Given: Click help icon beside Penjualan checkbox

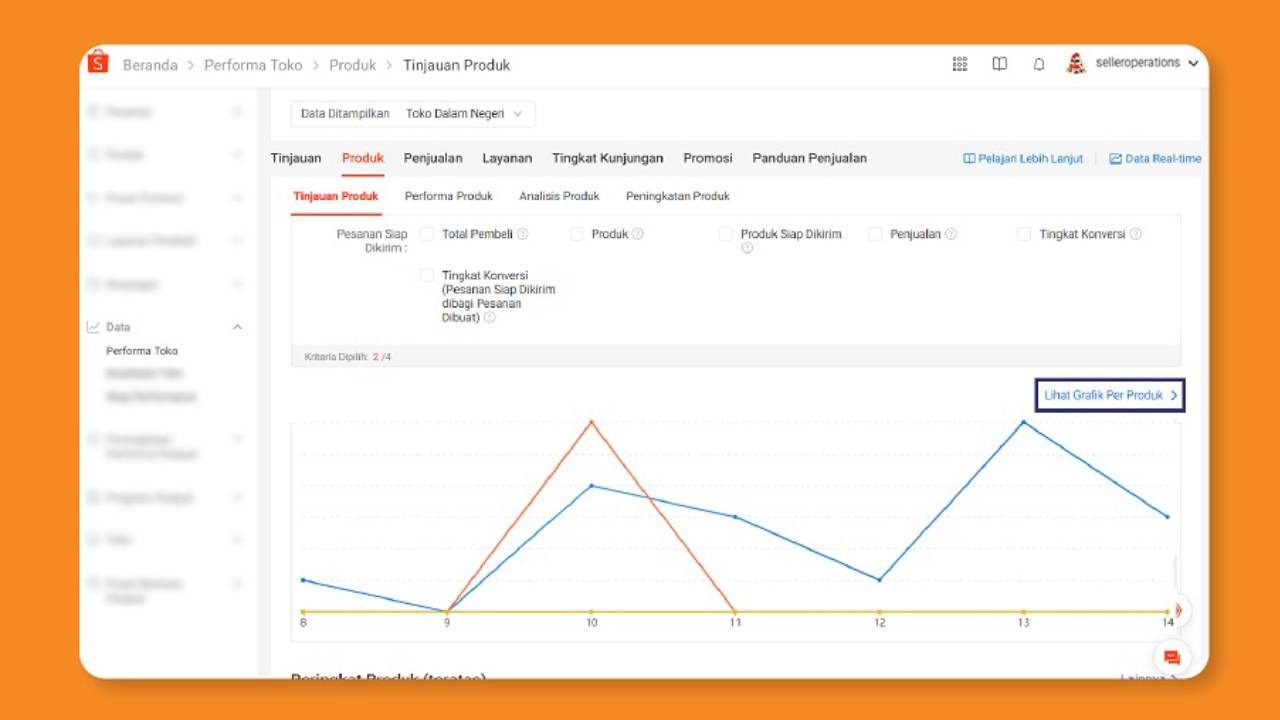Looking at the screenshot, I should point(951,234).
